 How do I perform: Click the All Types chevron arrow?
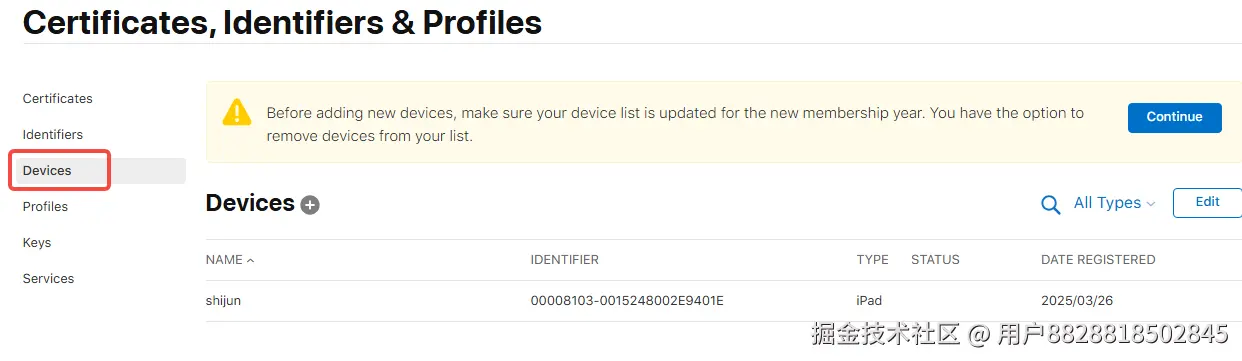click(1150, 204)
